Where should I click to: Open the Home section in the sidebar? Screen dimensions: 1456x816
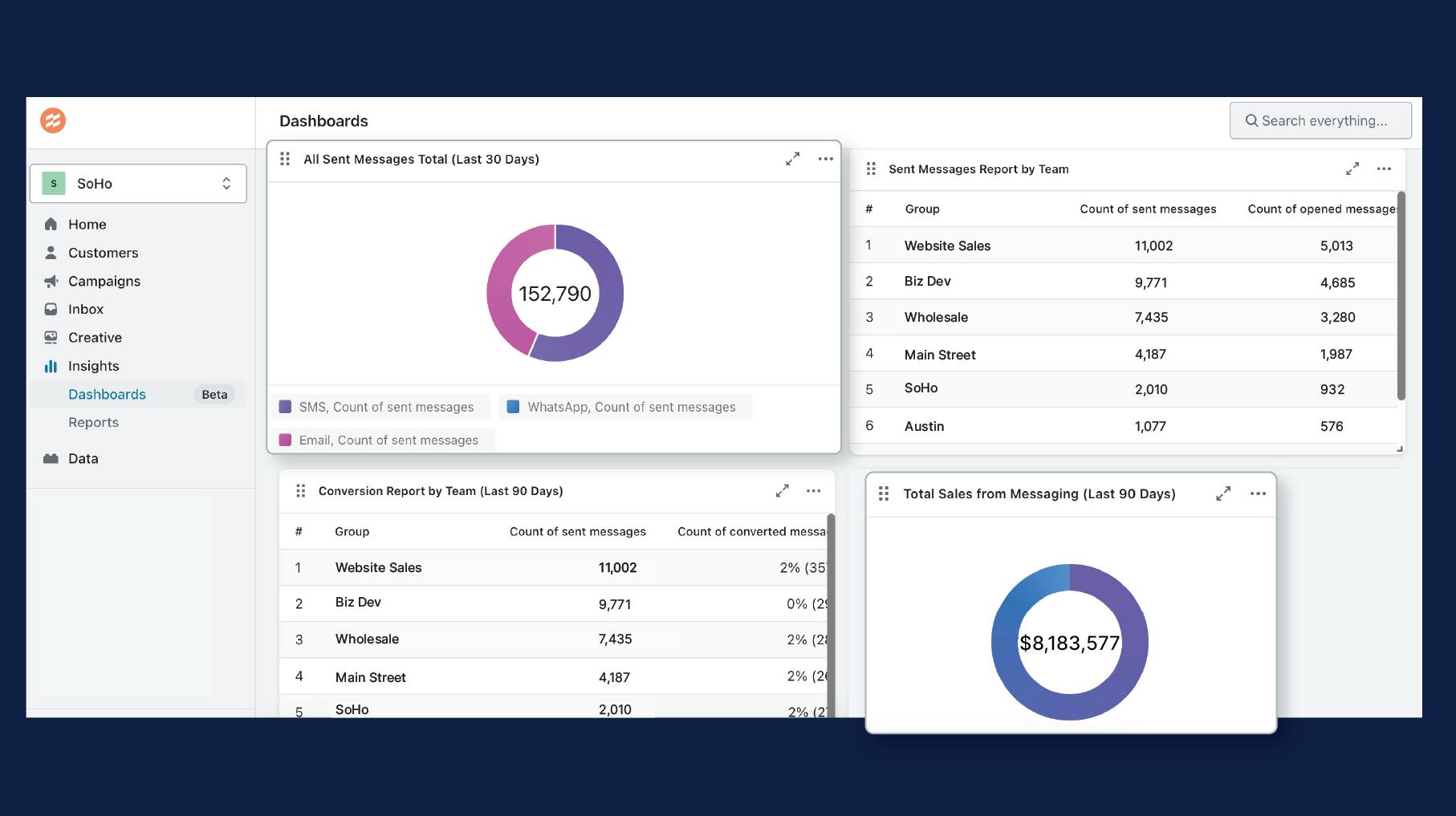87,224
